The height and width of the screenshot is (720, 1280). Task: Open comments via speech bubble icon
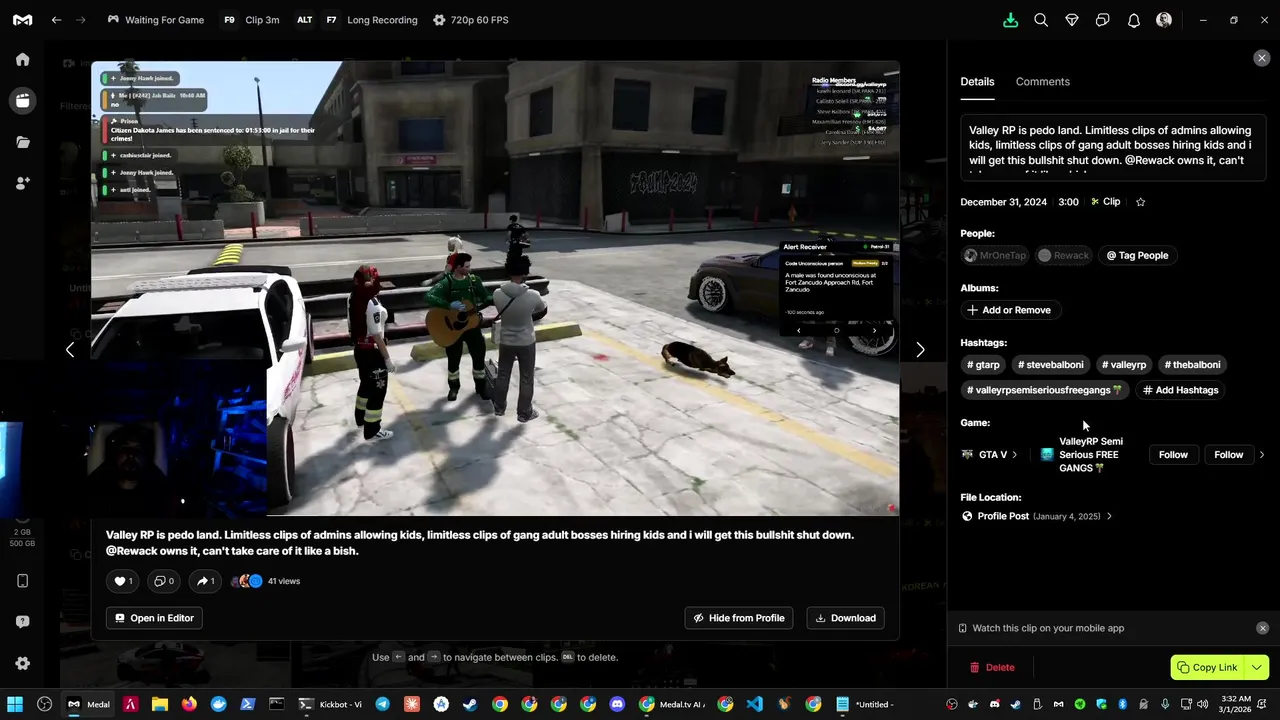[x=163, y=581]
